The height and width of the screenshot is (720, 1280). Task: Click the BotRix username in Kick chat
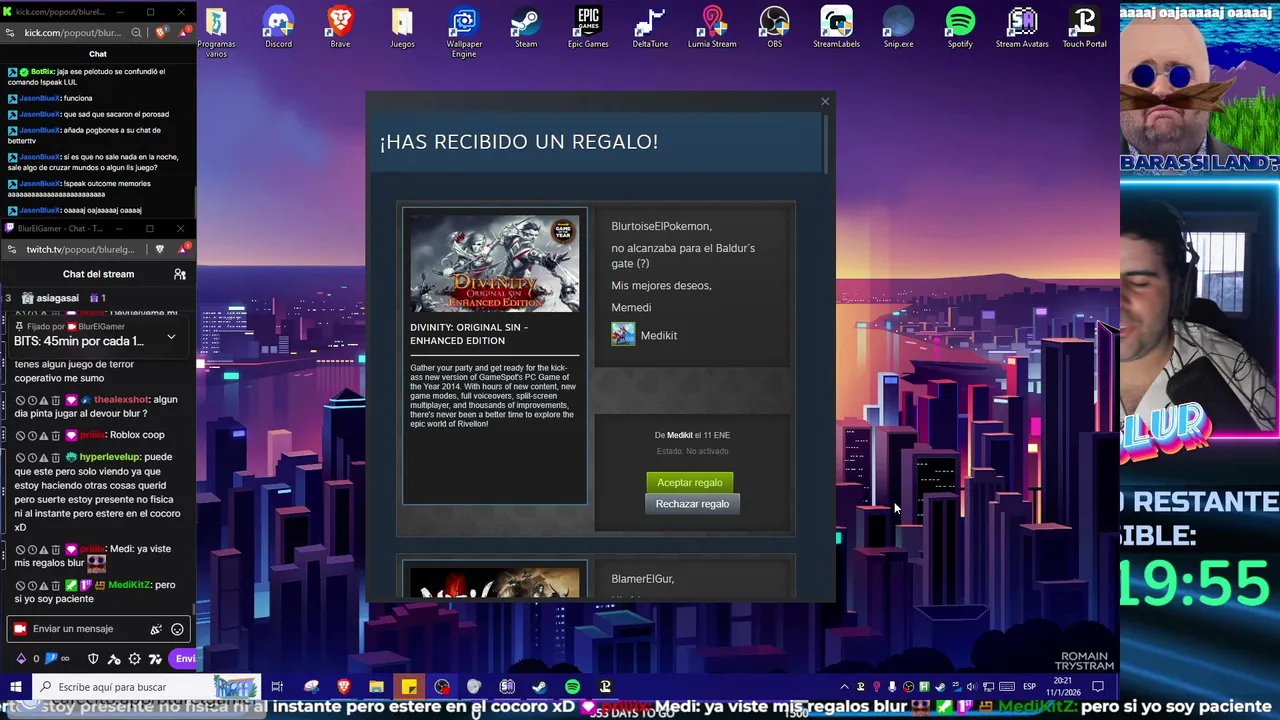coord(42,72)
